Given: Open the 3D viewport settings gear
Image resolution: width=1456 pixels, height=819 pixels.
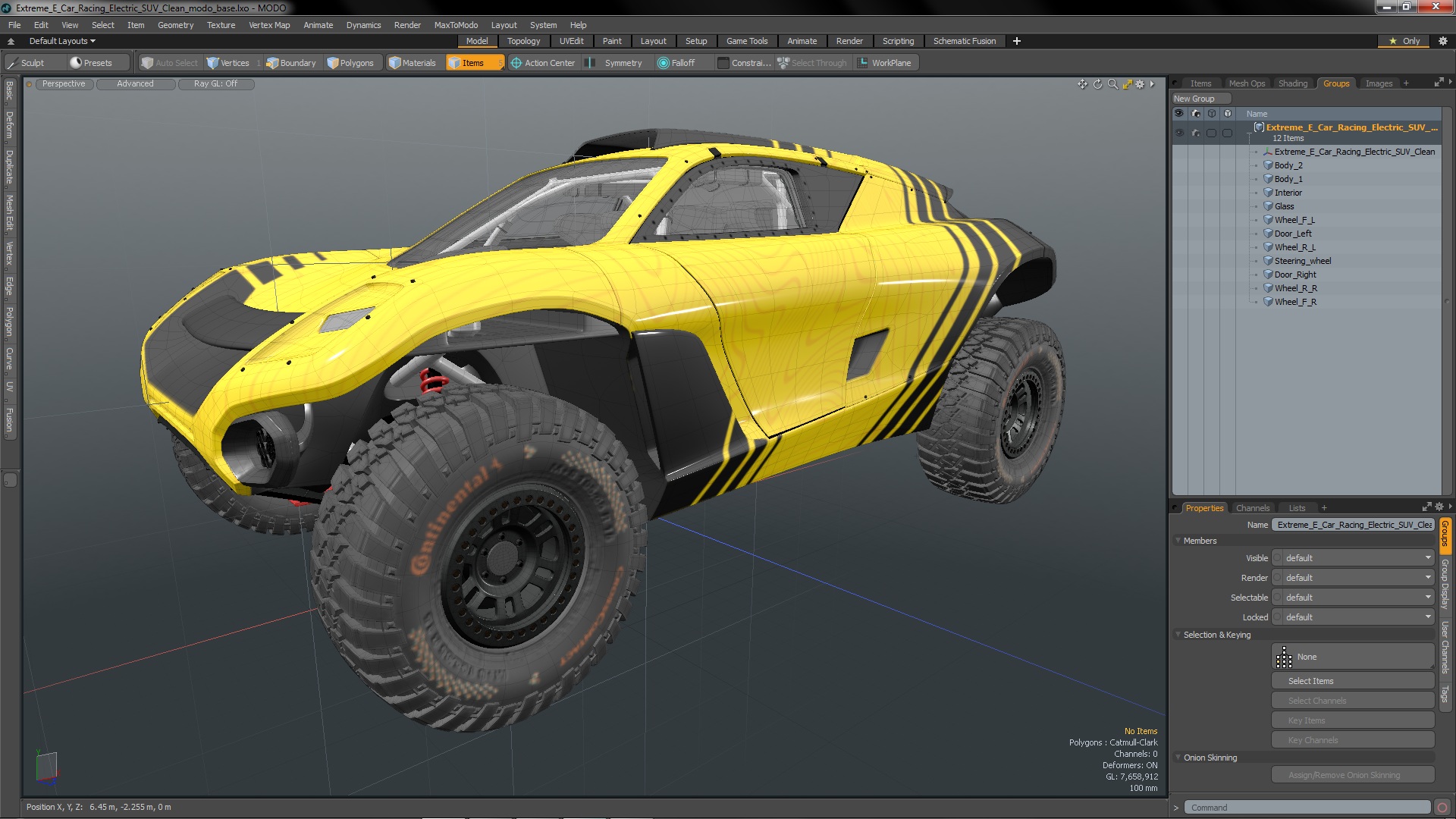Looking at the screenshot, I should pyautogui.click(x=1140, y=84).
